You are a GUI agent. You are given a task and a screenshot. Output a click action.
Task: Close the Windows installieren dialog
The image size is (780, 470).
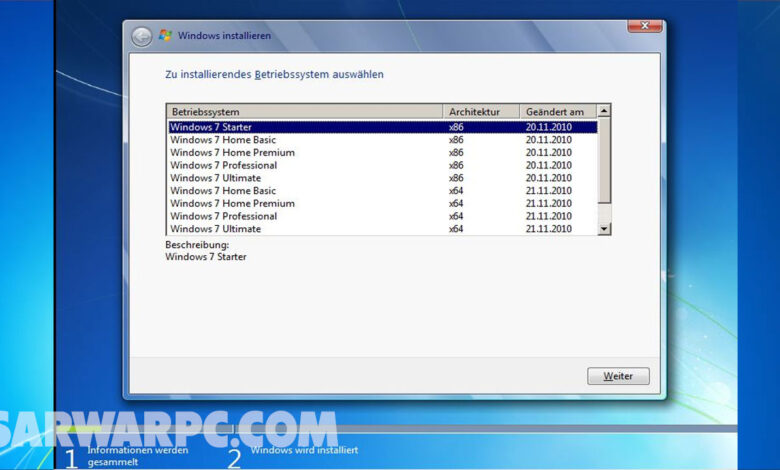tap(645, 25)
